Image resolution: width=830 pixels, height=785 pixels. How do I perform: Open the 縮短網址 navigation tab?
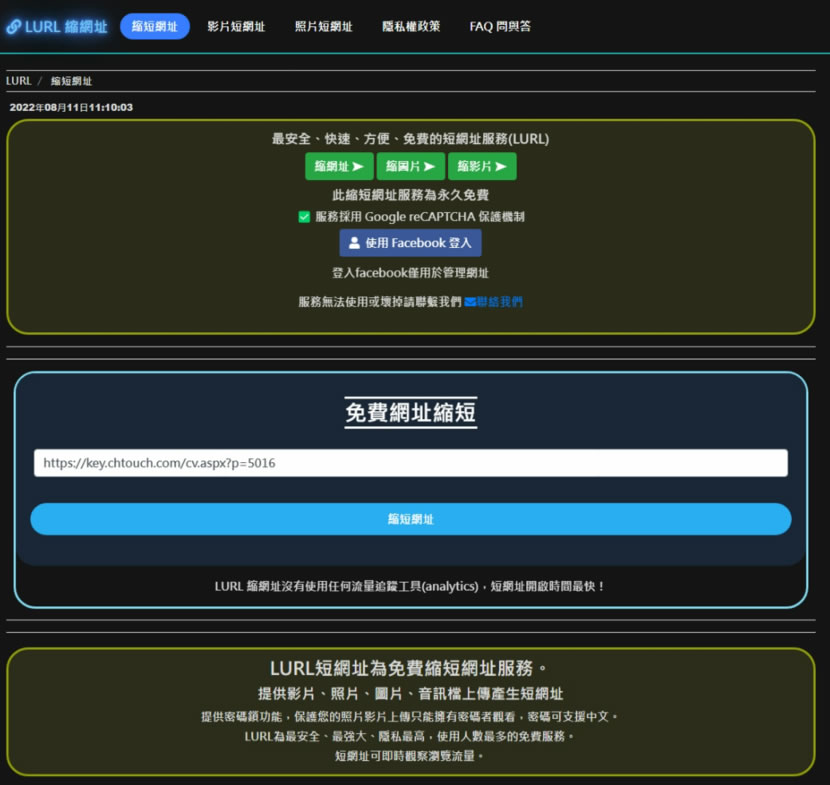pyautogui.click(x=155, y=26)
